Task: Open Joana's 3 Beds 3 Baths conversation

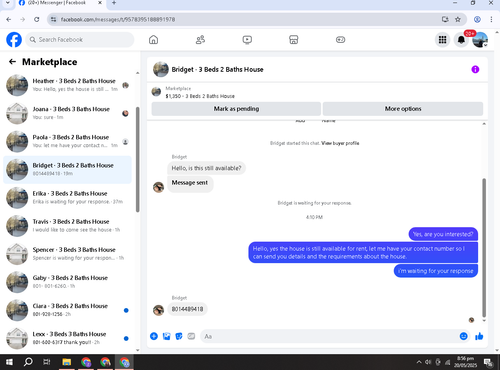Action: 67,113
